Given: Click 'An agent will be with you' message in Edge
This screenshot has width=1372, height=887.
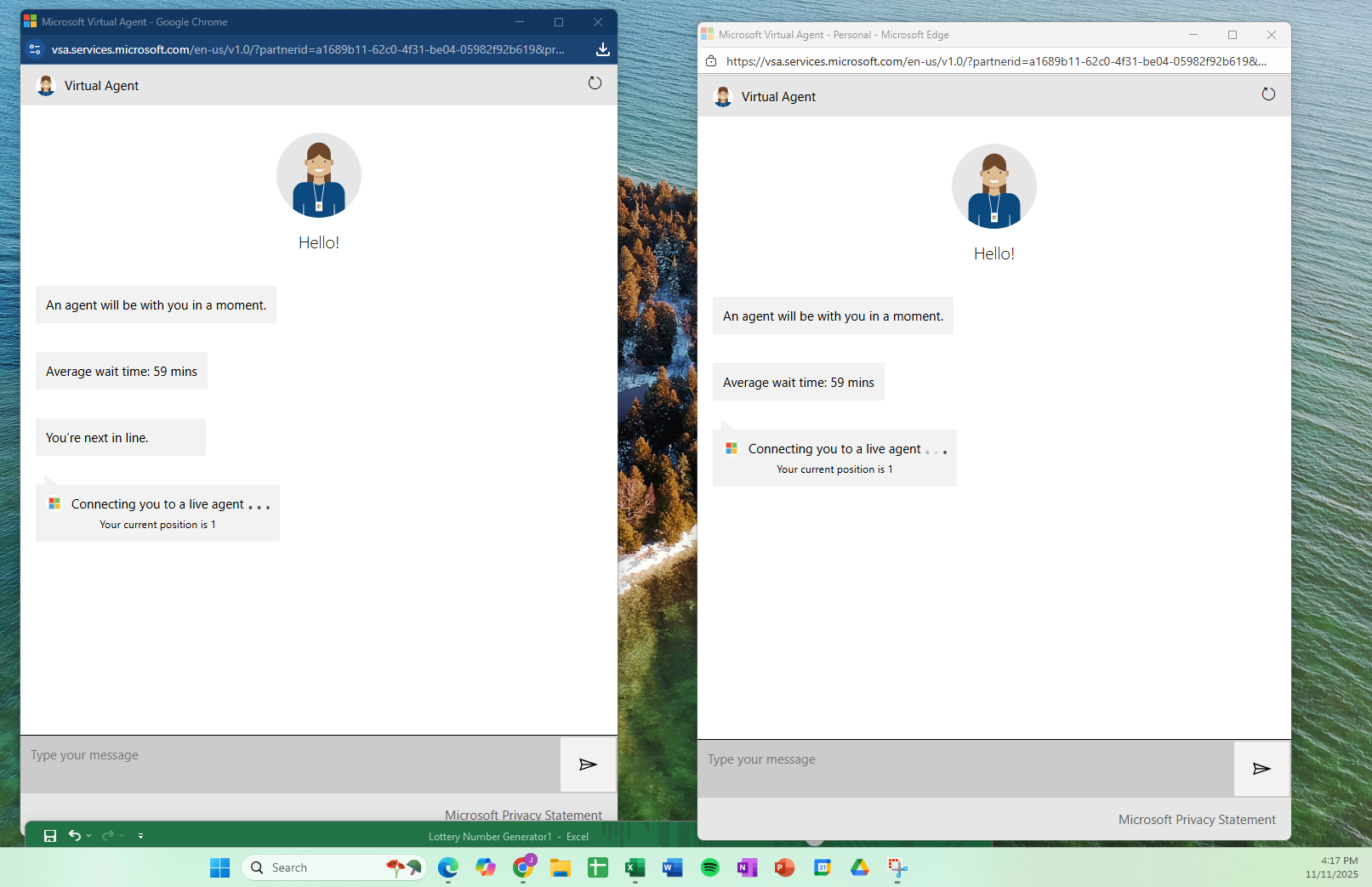Looking at the screenshot, I should point(833,316).
